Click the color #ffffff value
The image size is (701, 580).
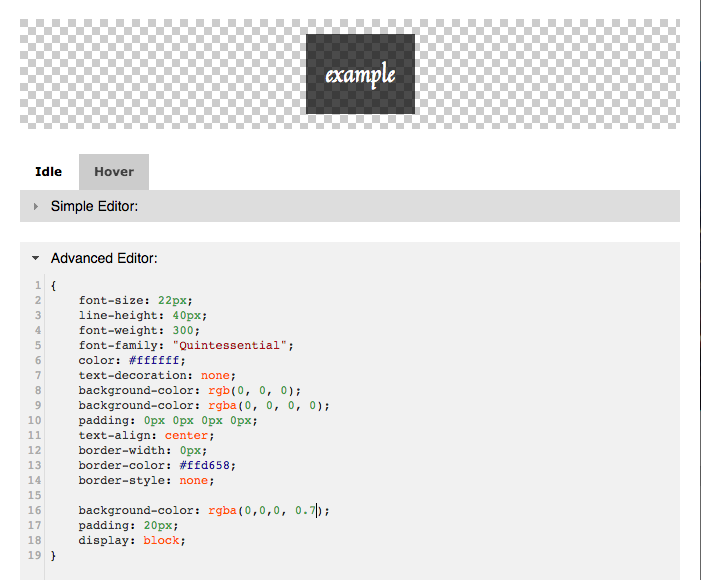154,360
